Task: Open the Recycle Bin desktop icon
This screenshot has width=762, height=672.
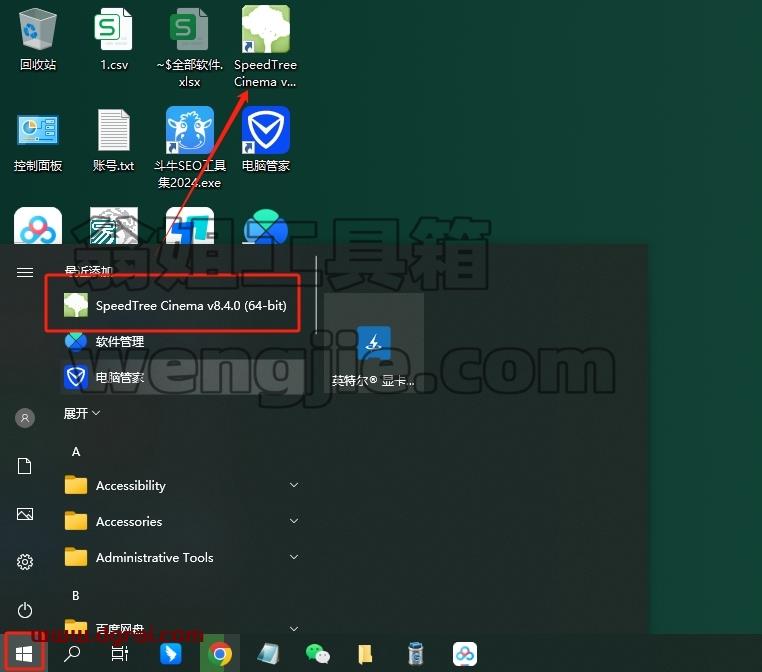Action: tap(38, 39)
